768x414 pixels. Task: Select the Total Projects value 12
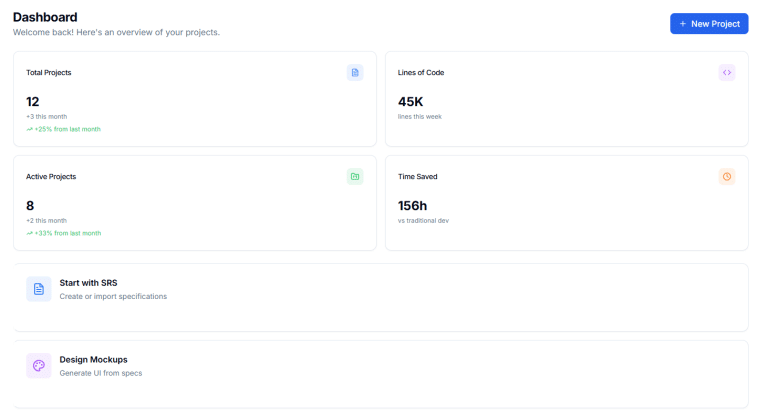(x=33, y=101)
